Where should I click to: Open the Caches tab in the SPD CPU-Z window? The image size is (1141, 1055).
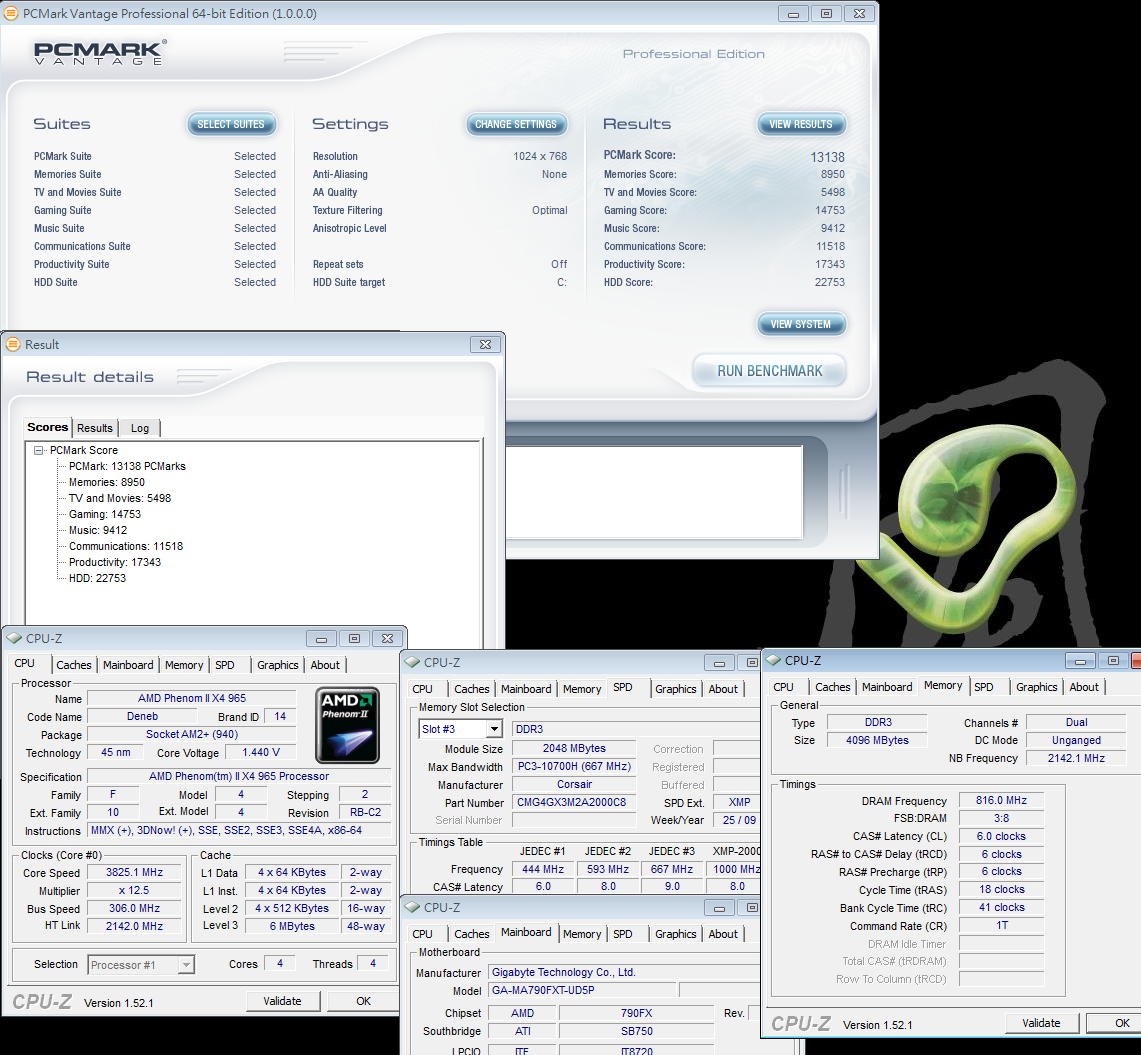click(472, 689)
